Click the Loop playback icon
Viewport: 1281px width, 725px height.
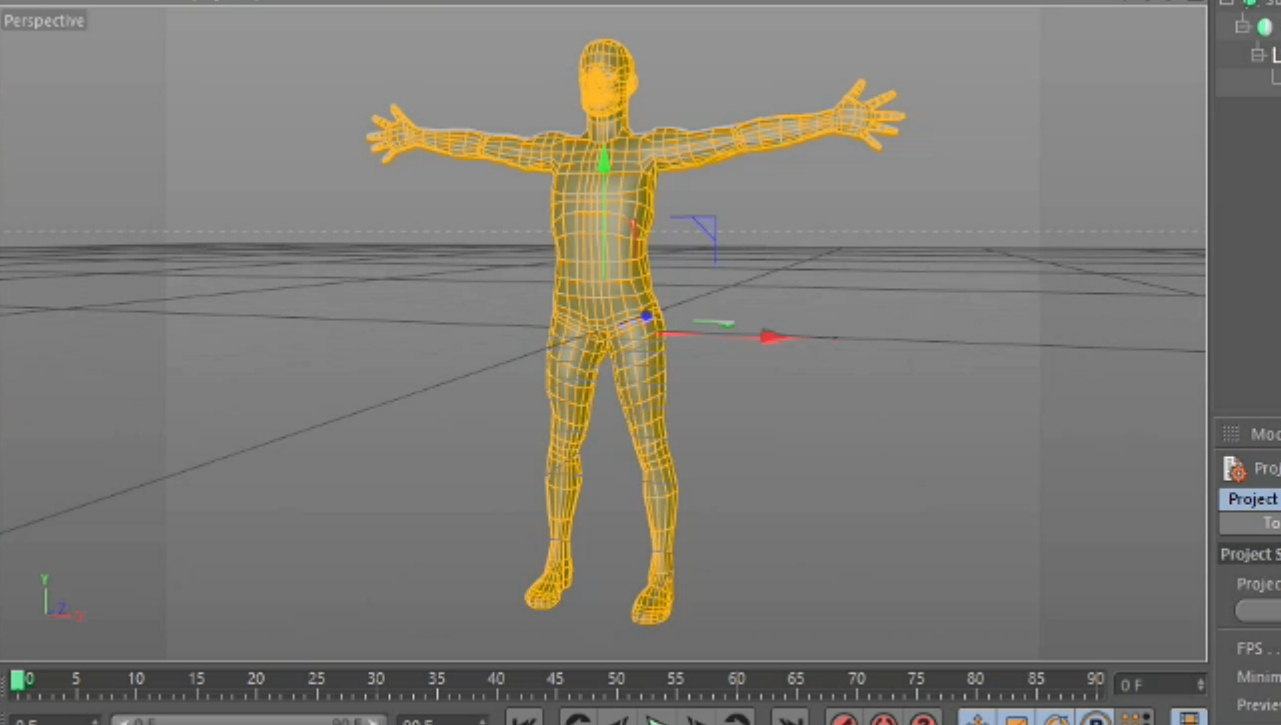739,718
